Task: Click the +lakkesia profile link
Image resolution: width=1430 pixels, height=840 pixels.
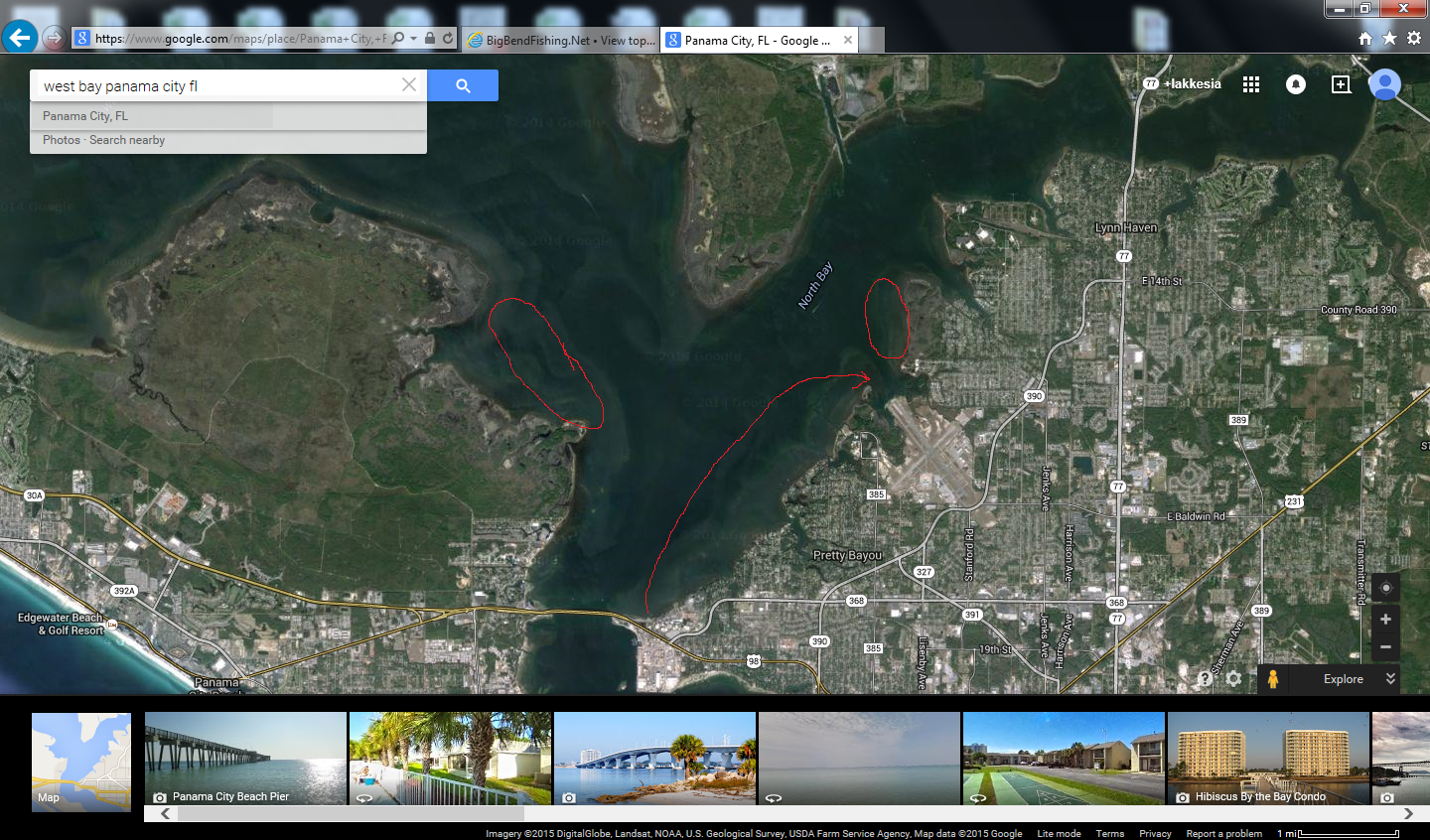Action: (1192, 84)
